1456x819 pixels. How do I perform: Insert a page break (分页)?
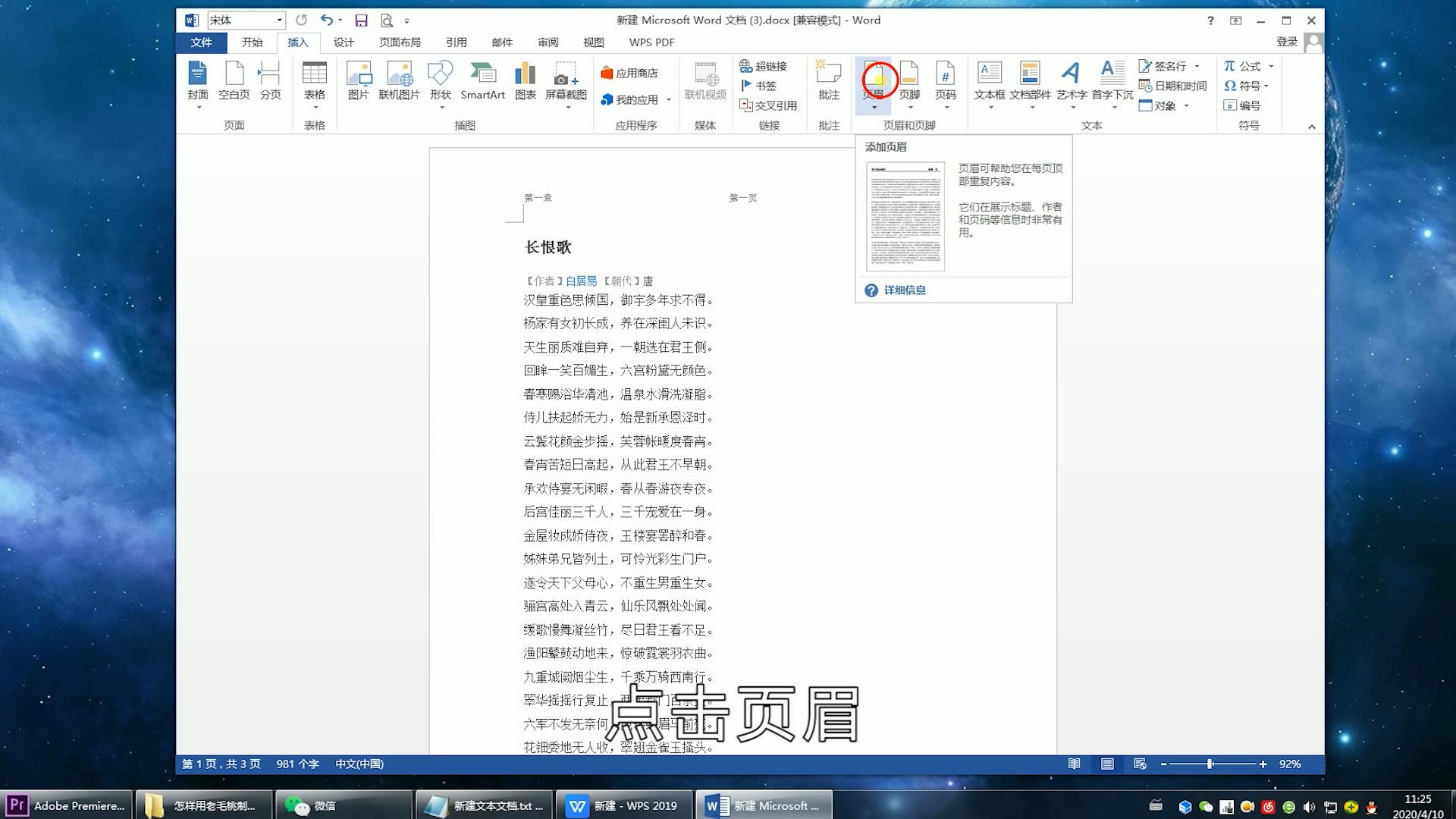point(270,82)
